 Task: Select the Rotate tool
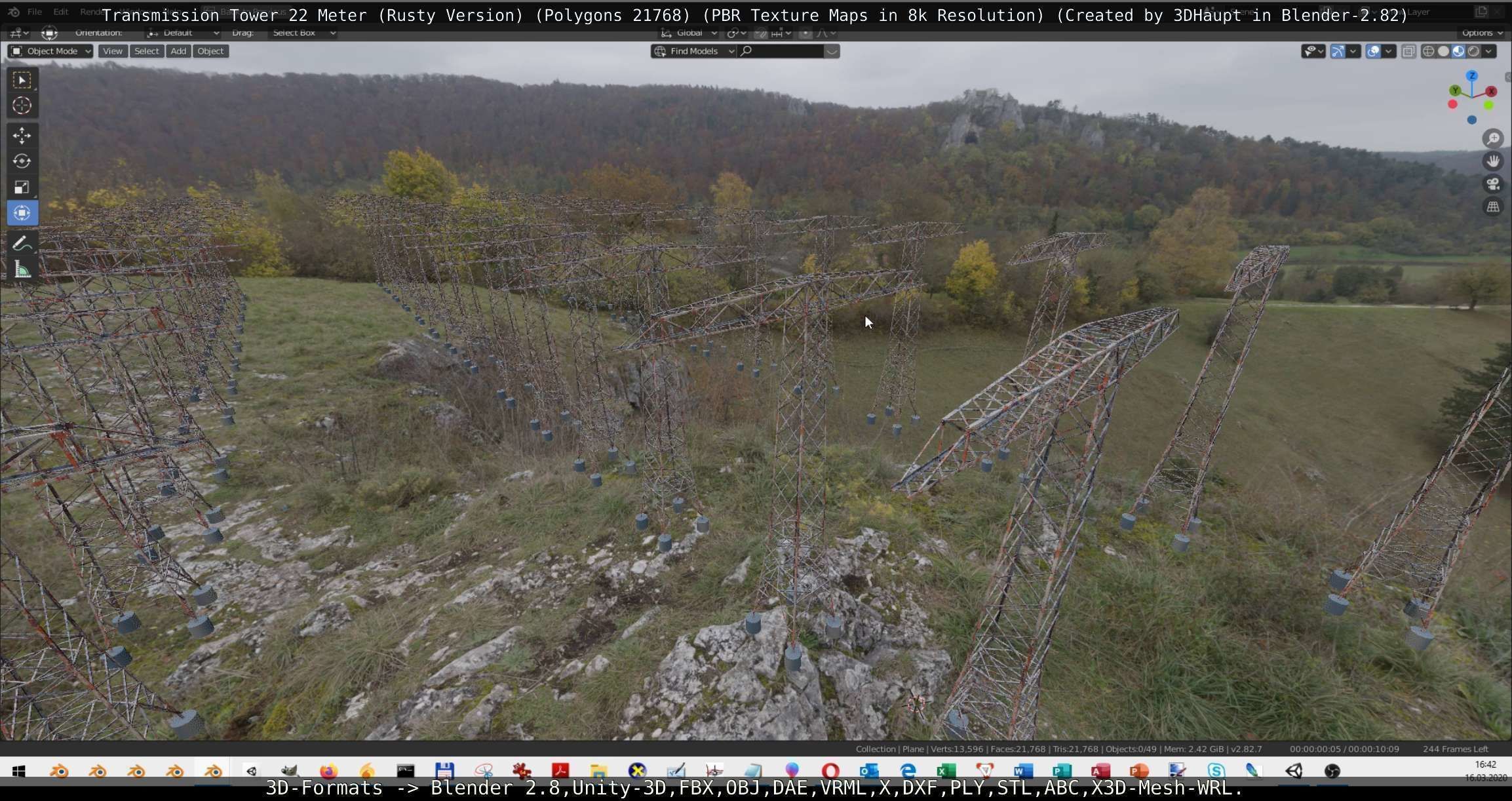point(22,161)
